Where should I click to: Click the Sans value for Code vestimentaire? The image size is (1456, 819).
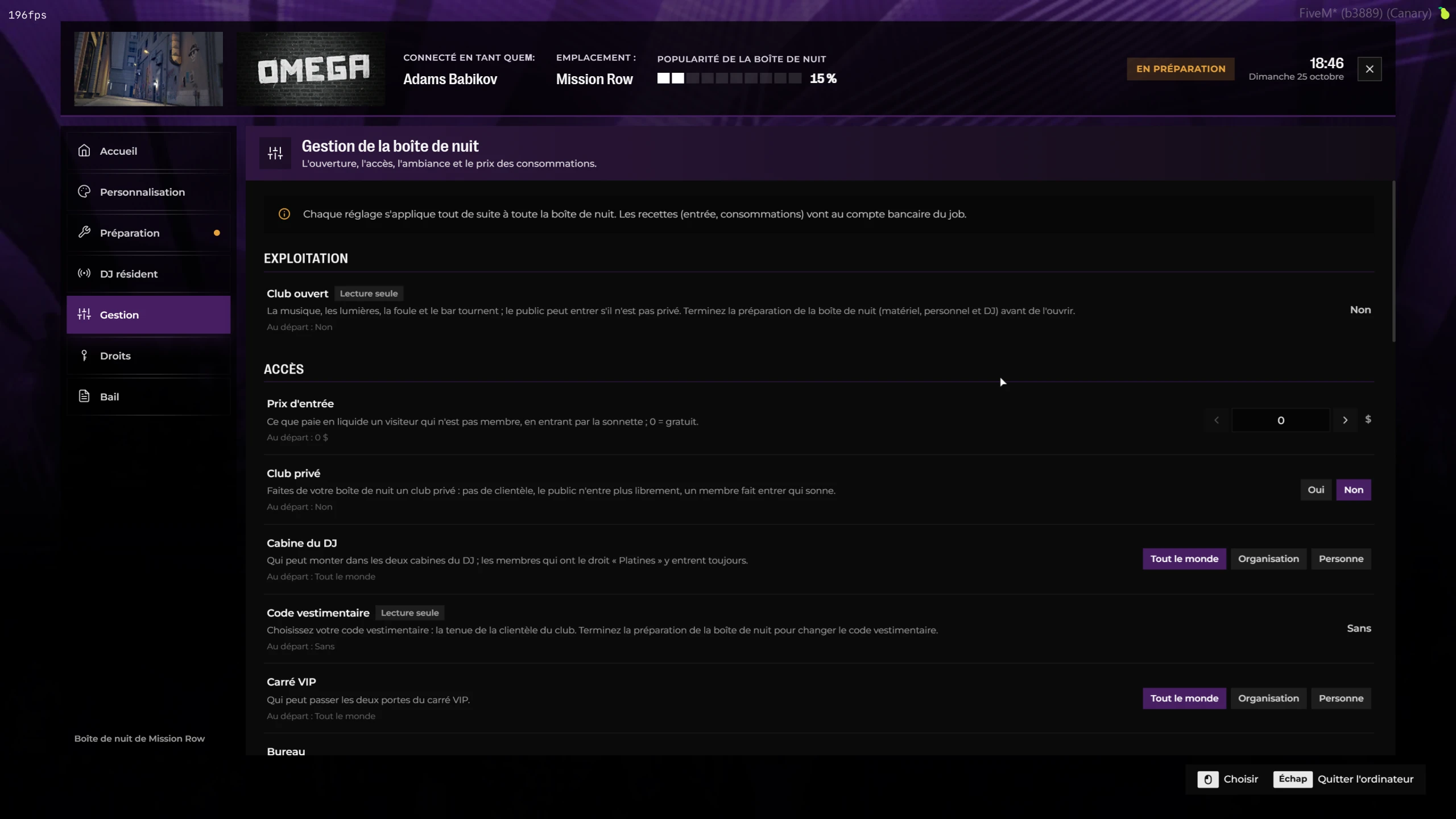(1359, 628)
